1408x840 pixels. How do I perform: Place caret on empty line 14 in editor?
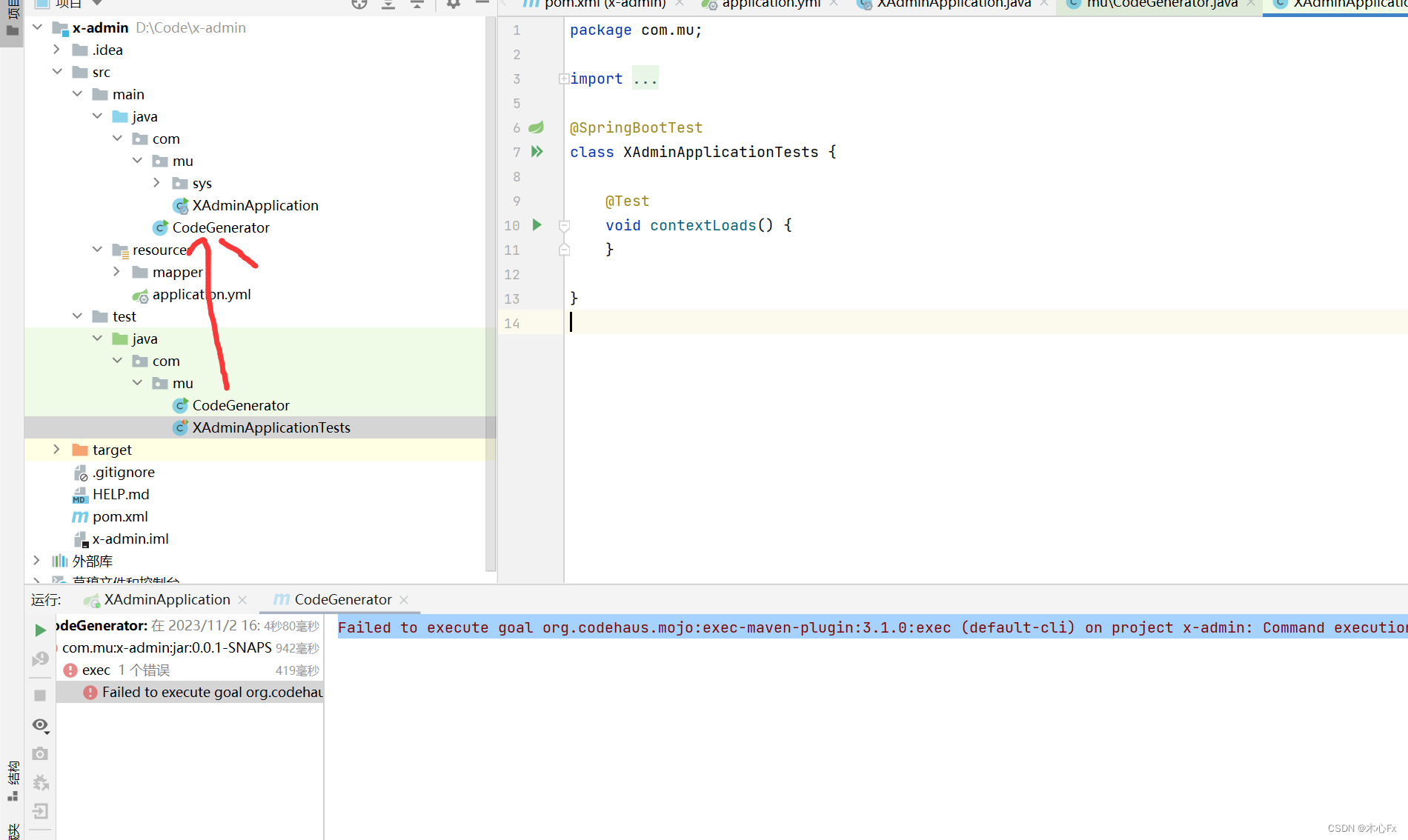tap(986, 322)
